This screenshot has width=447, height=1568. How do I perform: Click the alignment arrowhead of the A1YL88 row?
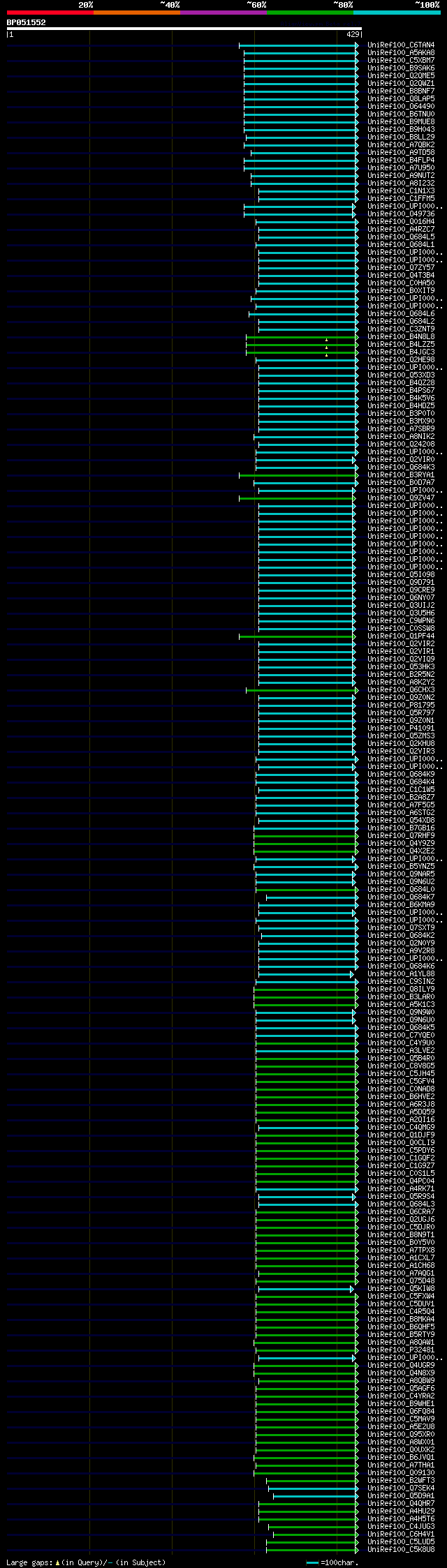click(x=352, y=974)
